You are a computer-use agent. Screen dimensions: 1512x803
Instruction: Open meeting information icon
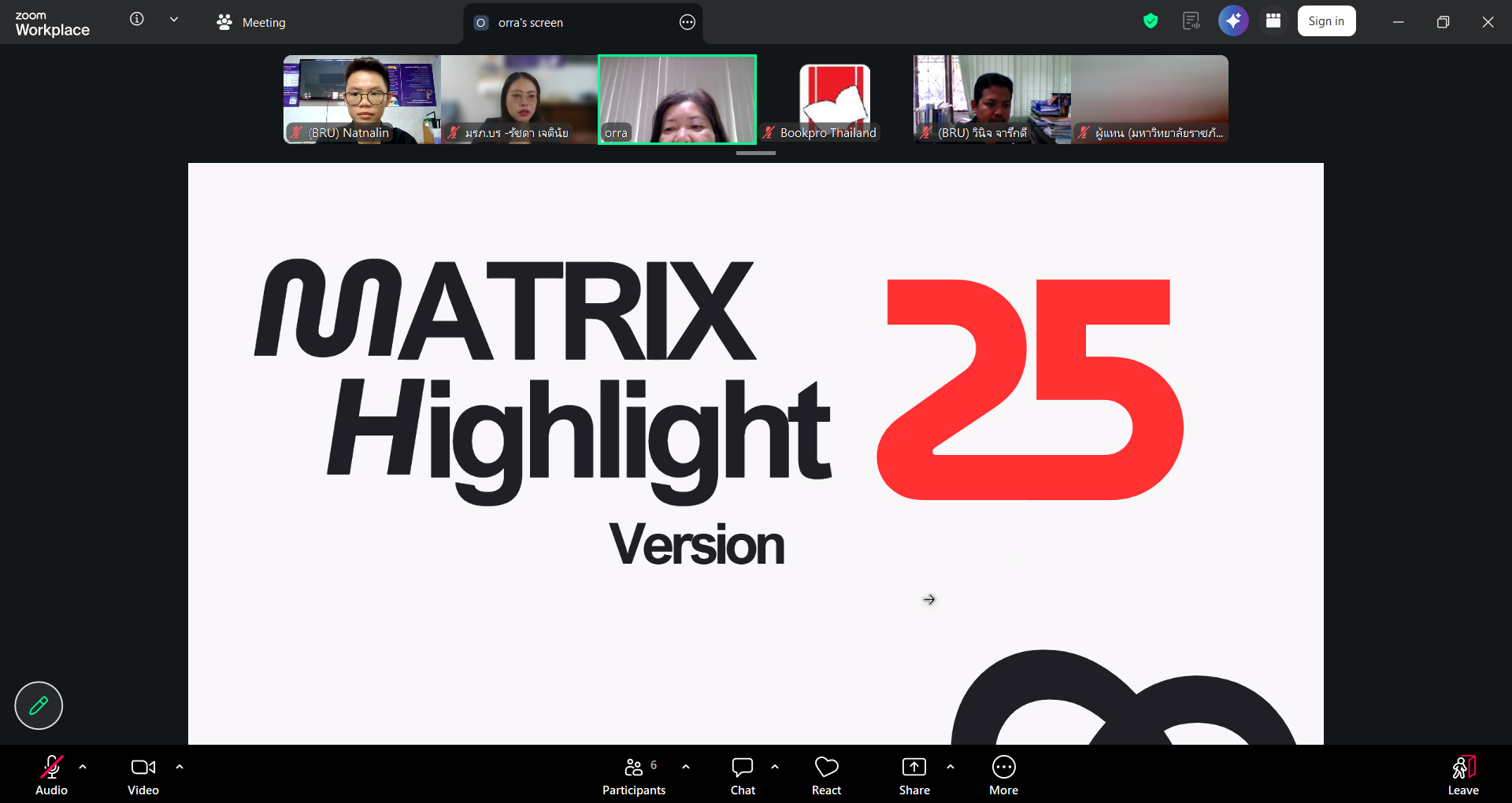137,20
